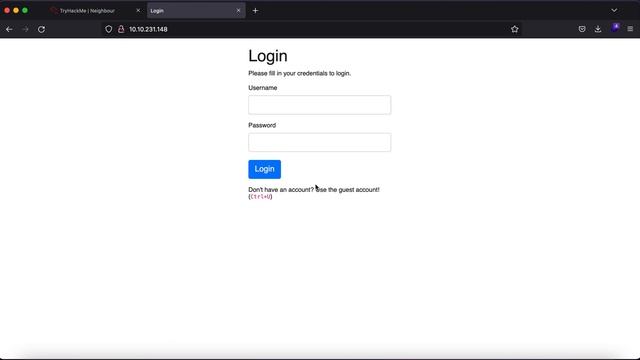Open the Firefox hamburger menu
This screenshot has width=640, height=360.
pyautogui.click(x=630, y=29)
